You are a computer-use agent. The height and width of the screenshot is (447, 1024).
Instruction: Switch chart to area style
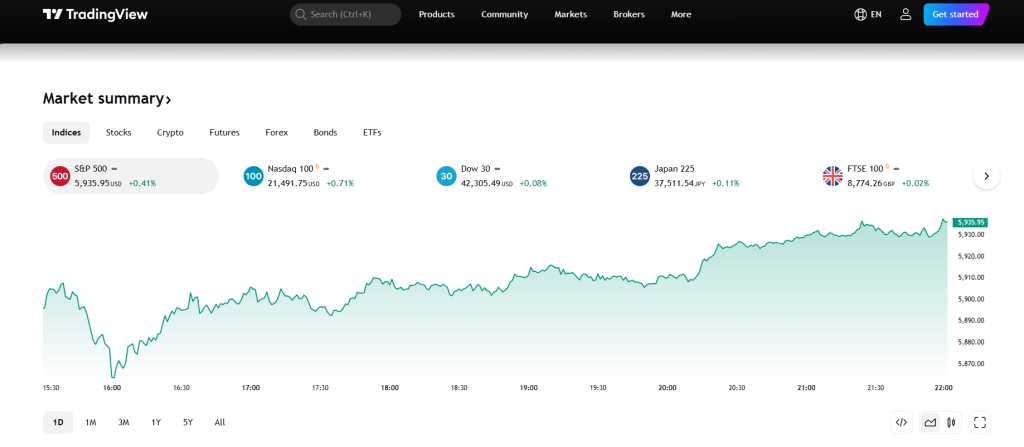(x=929, y=422)
